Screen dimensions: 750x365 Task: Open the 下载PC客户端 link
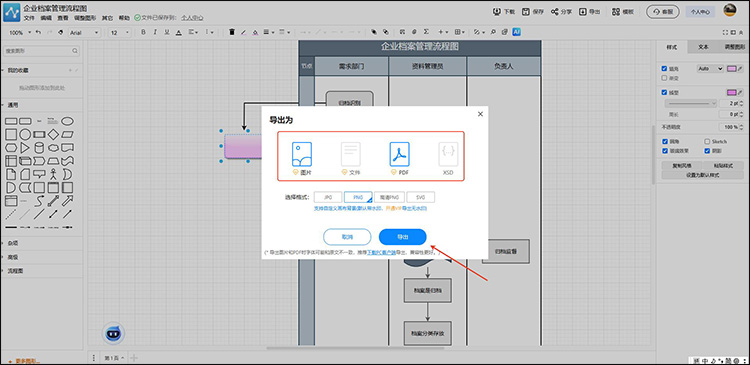pos(381,252)
